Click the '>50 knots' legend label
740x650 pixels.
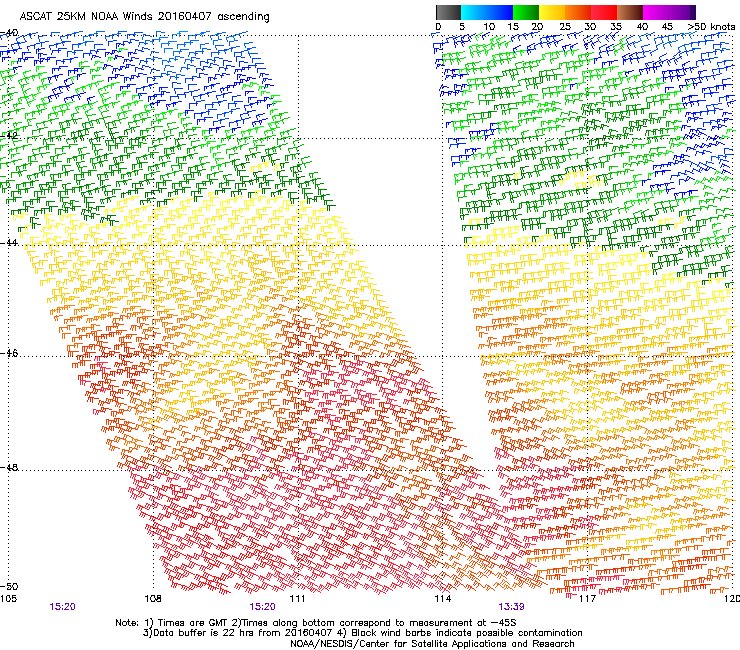coord(711,27)
